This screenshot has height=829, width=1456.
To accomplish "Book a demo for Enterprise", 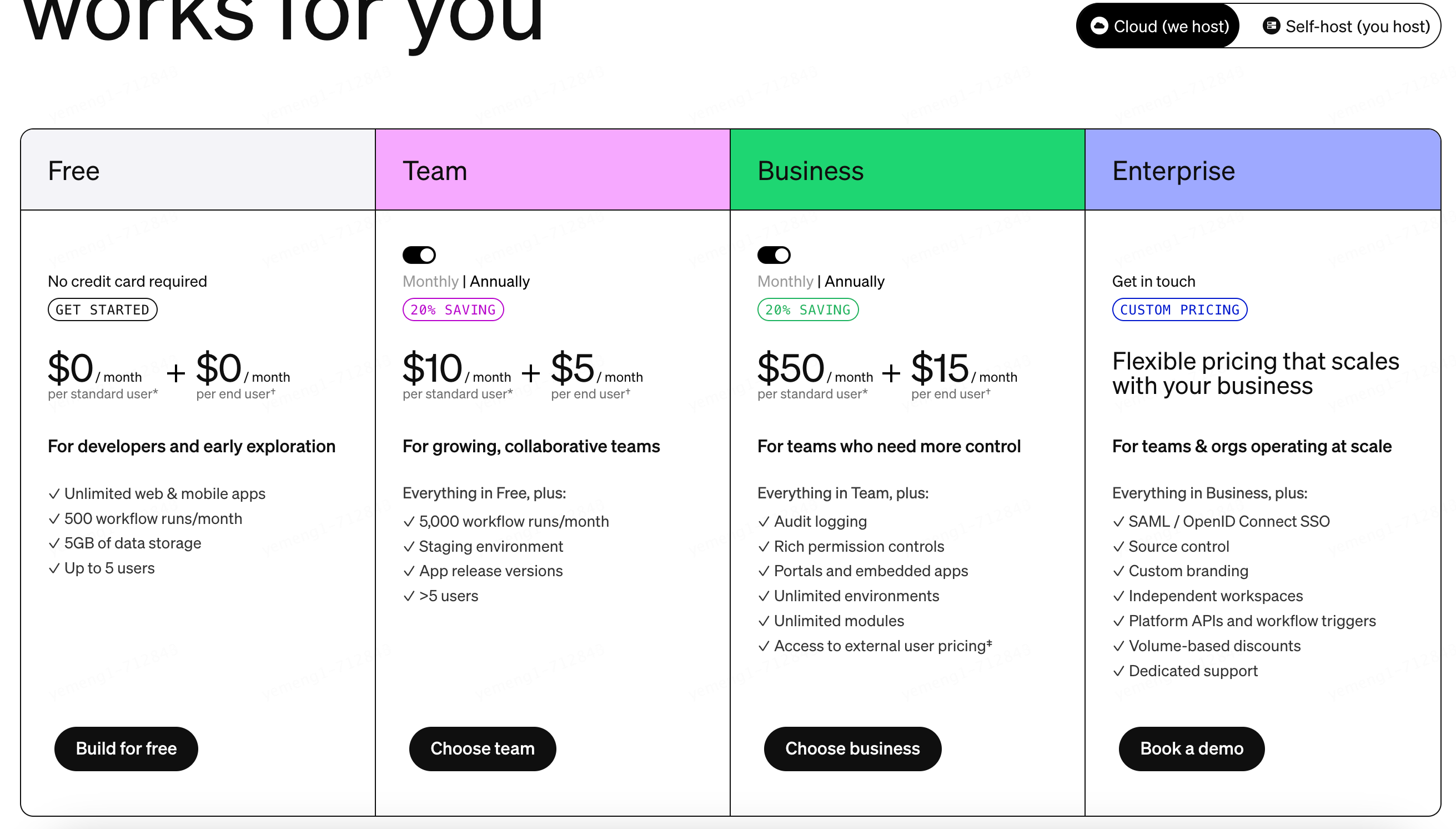I will click(1191, 748).
